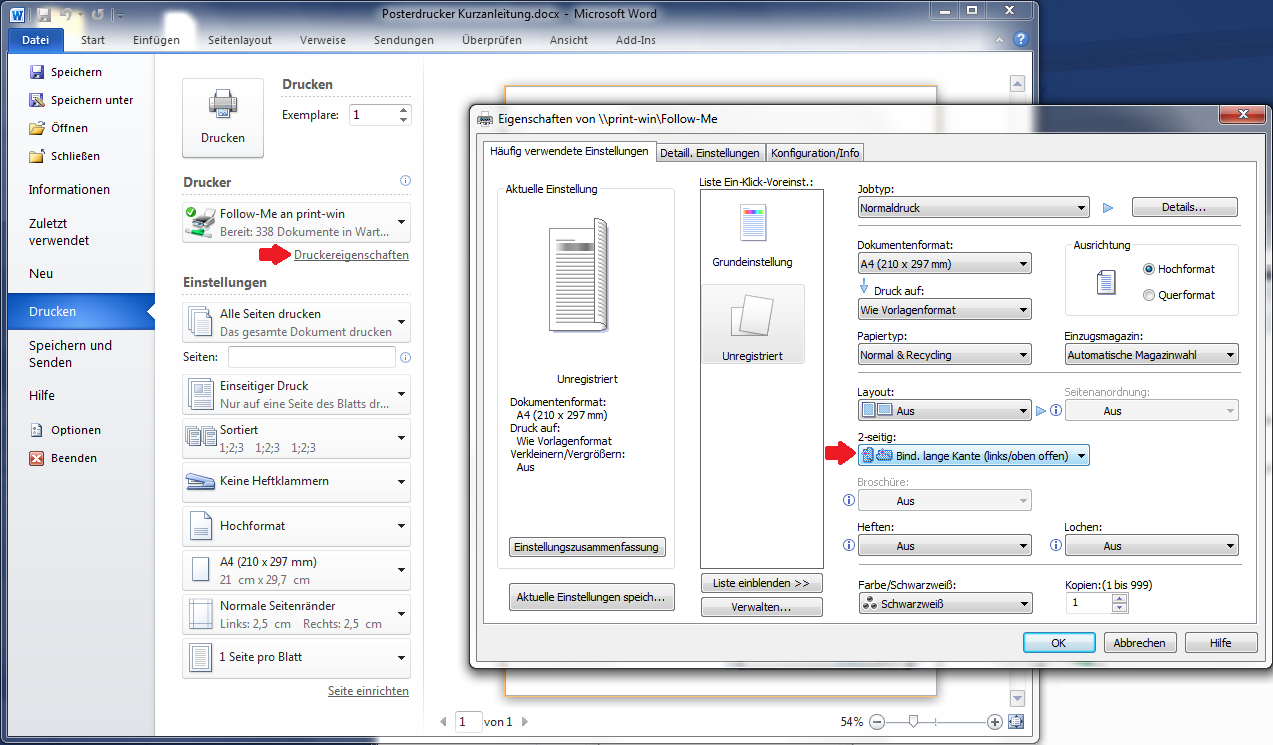The image size is (1273, 745).
Task: Select the Hochformat radio button under Ausrichtung
Action: pyautogui.click(x=1149, y=269)
